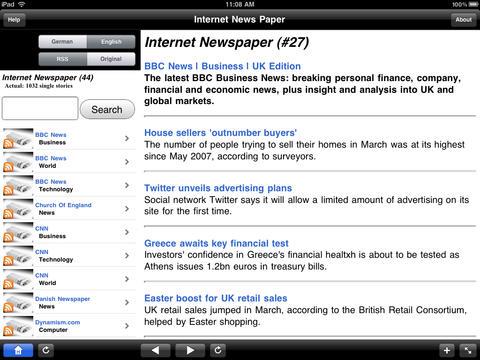The image size is (480, 360).
Task: Click the RSS icon beside Dynamism.com Computer
Action: coord(8,330)
